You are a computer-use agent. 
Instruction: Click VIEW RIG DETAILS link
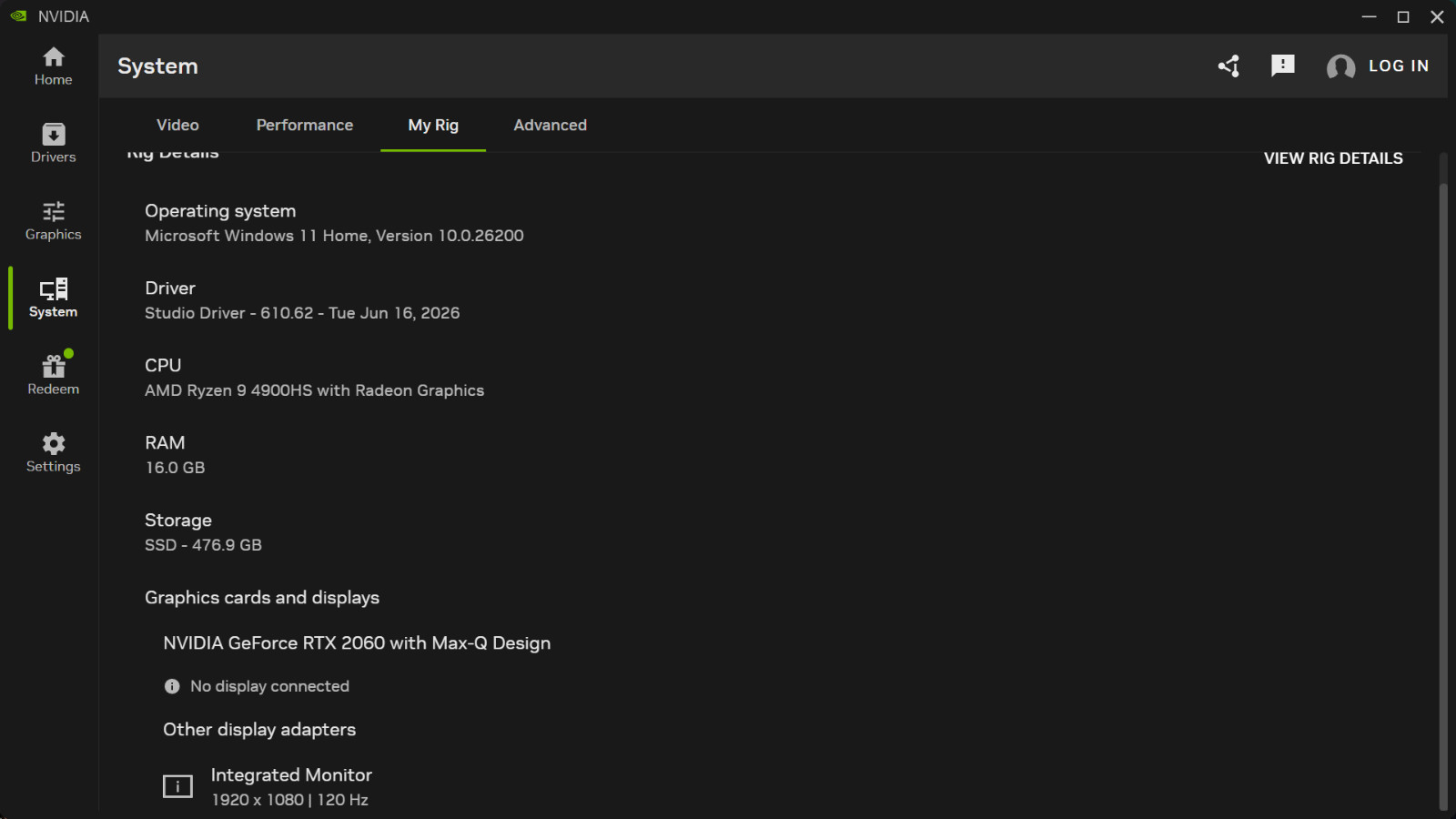1333,158
